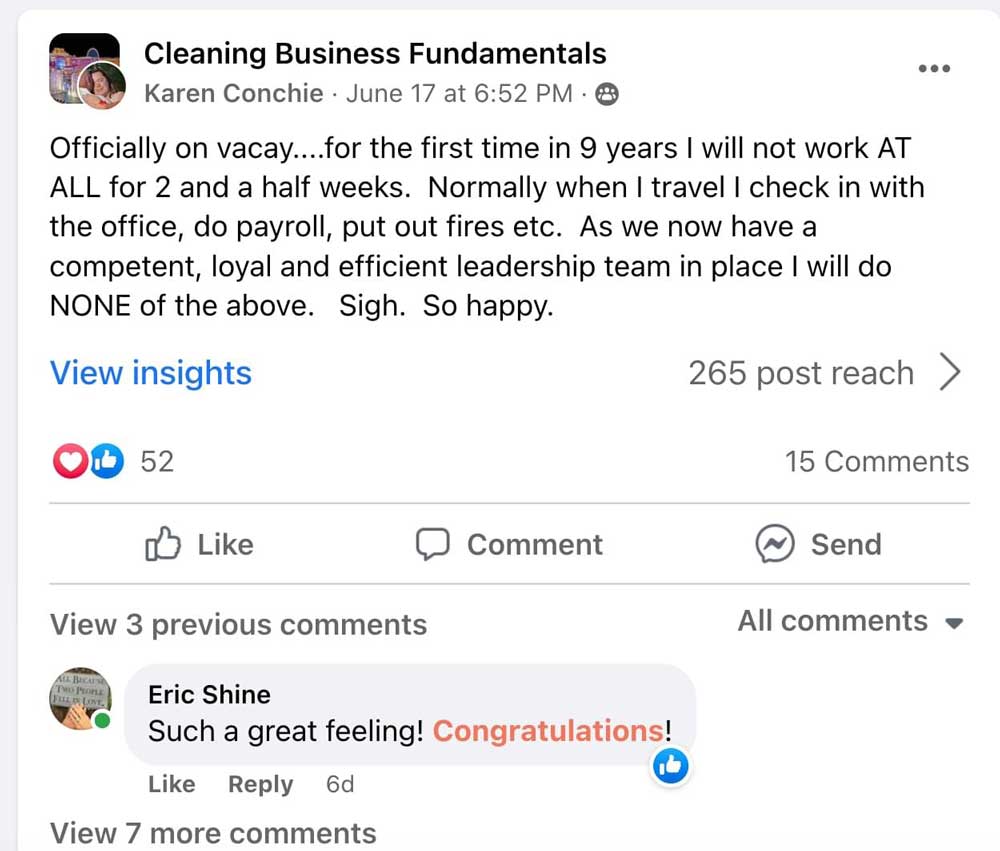The height and width of the screenshot is (851, 1000).
Task: Click the group privacy members icon
Action: click(606, 95)
